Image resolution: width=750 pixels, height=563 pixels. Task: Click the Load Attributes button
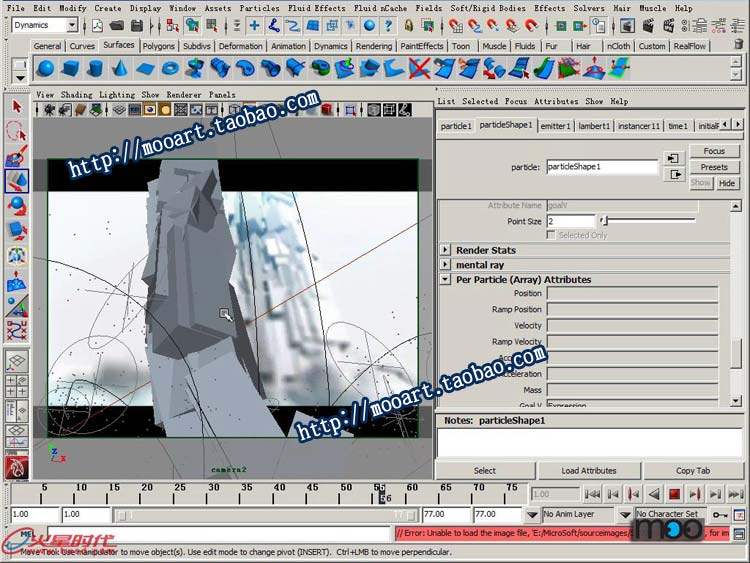(x=589, y=471)
